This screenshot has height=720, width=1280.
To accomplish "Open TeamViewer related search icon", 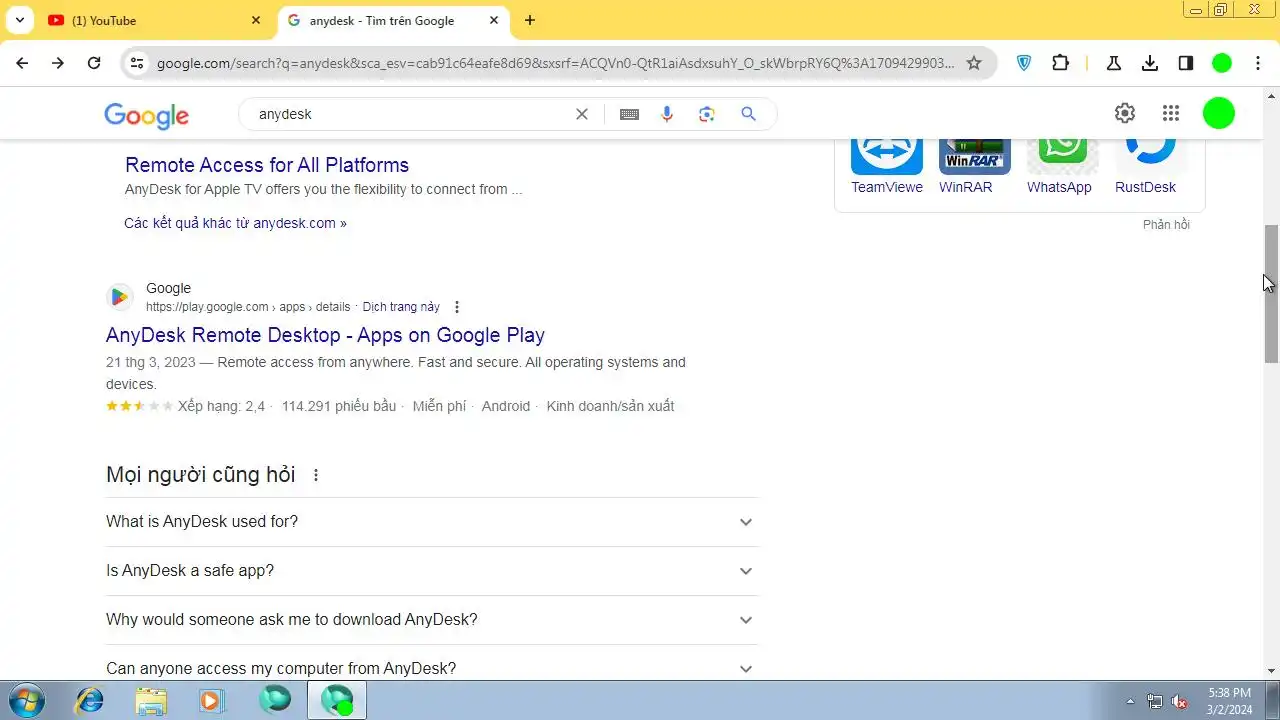I will click(x=887, y=155).
